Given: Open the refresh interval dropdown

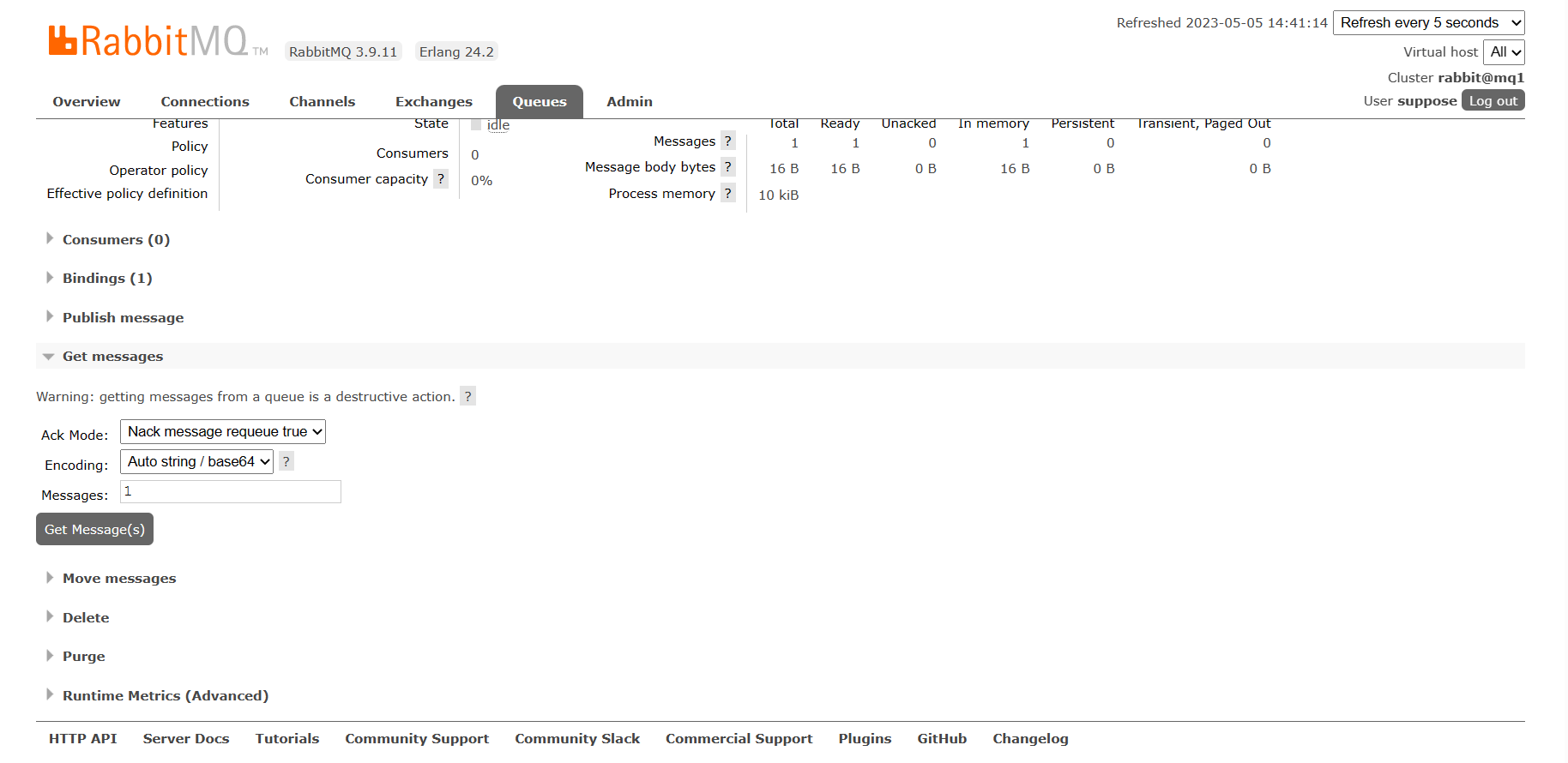Looking at the screenshot, I should click(x=1428, y=22).
